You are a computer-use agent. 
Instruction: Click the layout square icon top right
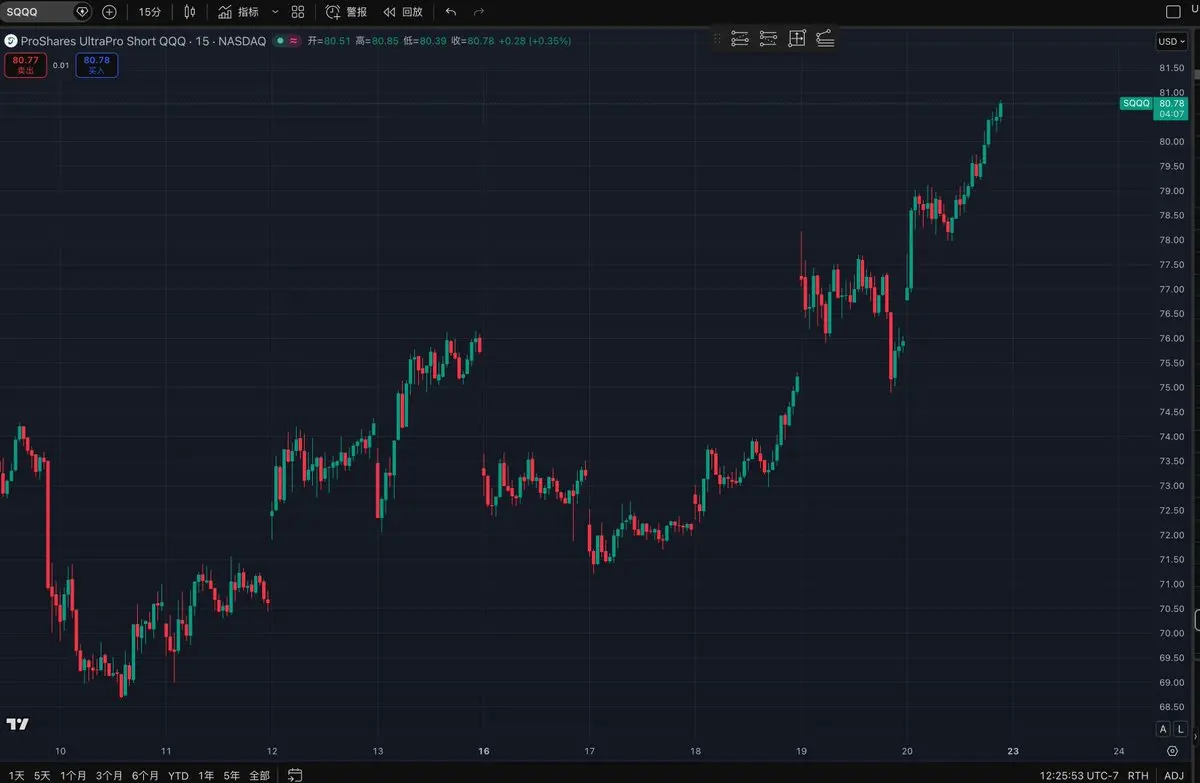tap(1174, 12)
